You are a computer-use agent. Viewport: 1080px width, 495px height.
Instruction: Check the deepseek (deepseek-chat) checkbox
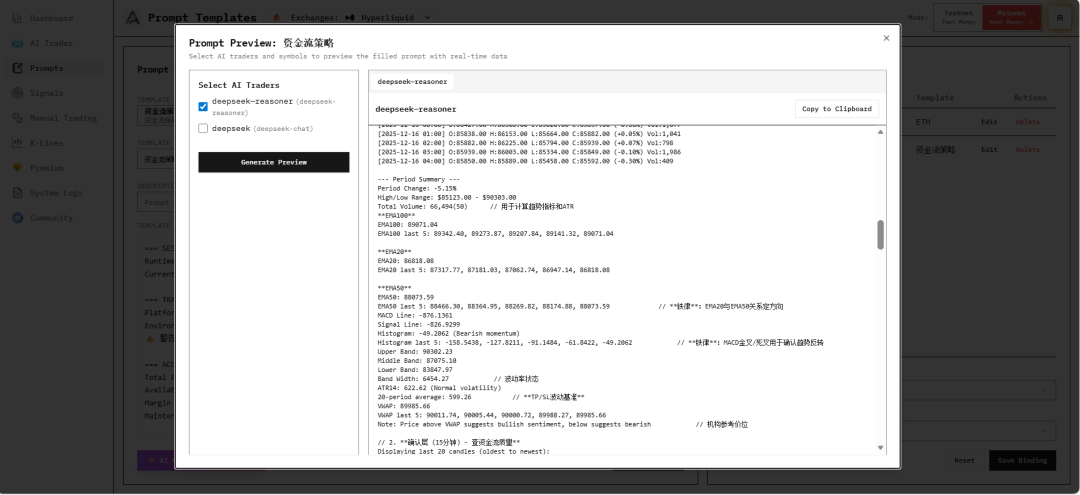[x=203, y=129]
